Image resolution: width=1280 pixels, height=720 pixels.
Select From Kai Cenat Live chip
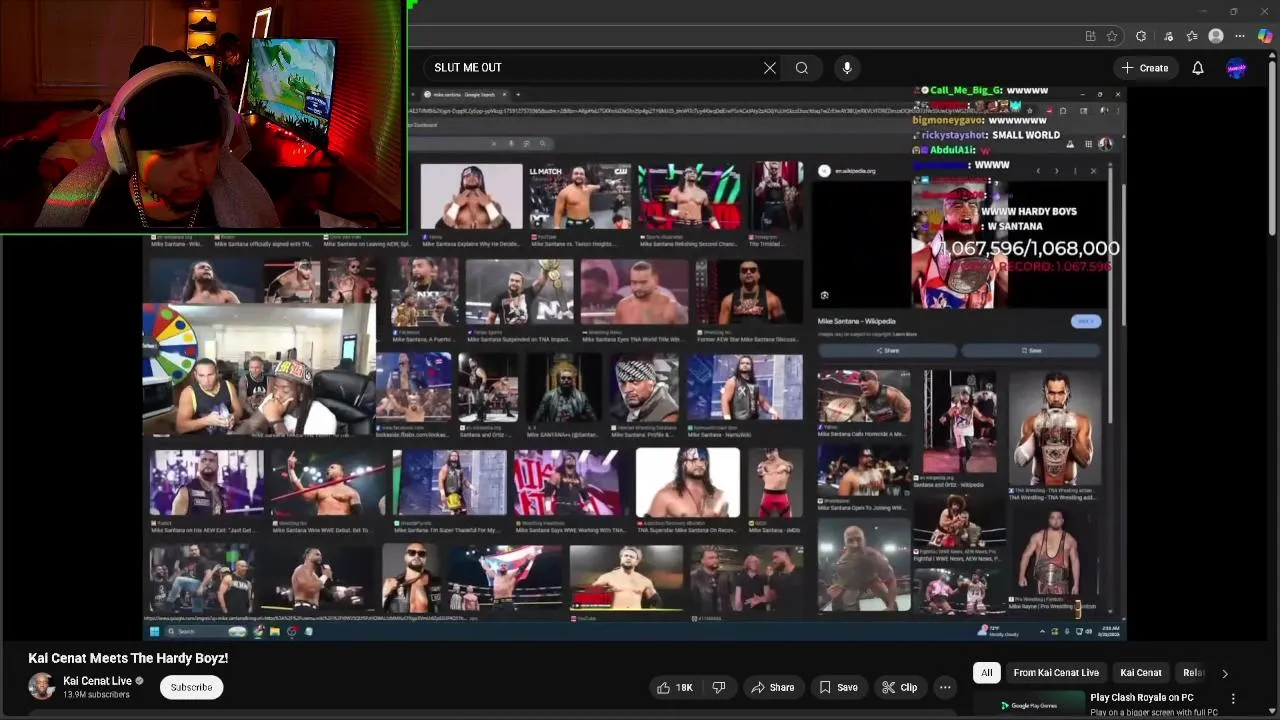coord(1056,673)
